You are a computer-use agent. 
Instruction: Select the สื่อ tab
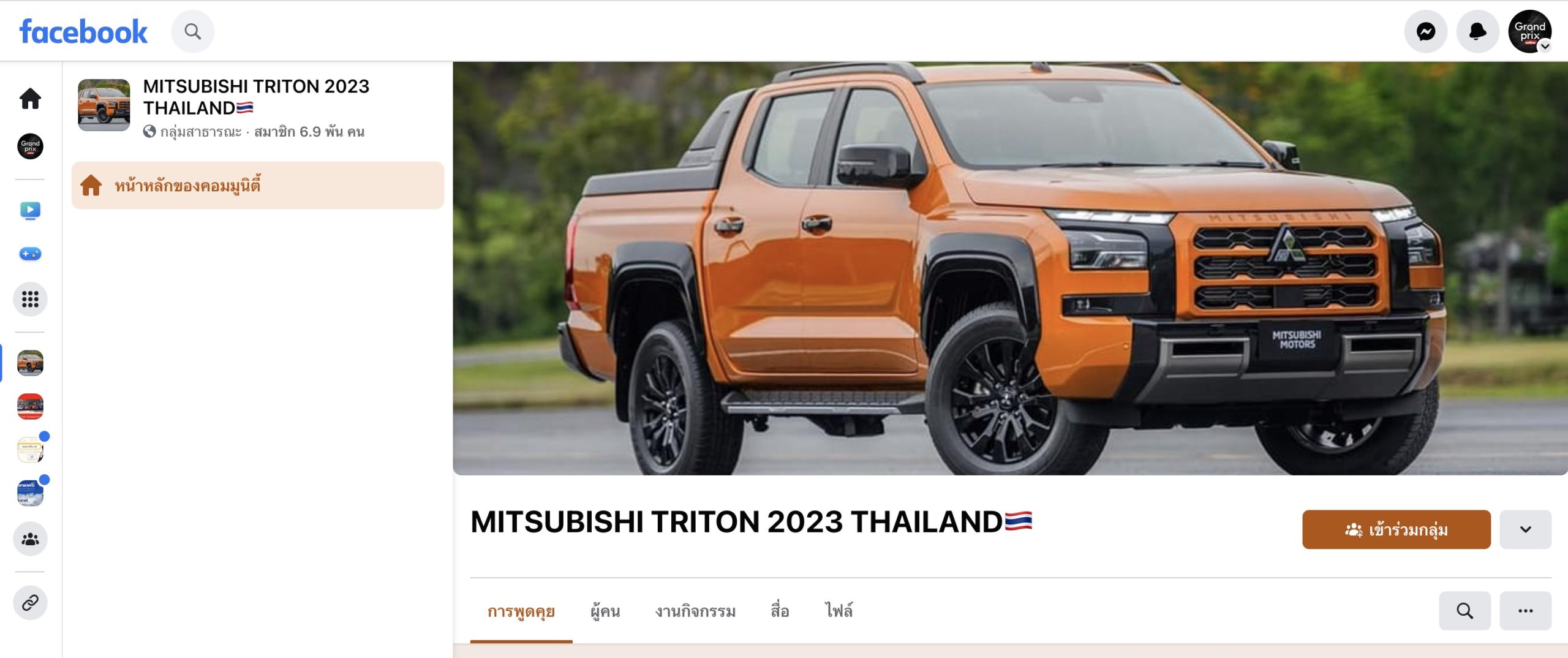click(780, 611)
